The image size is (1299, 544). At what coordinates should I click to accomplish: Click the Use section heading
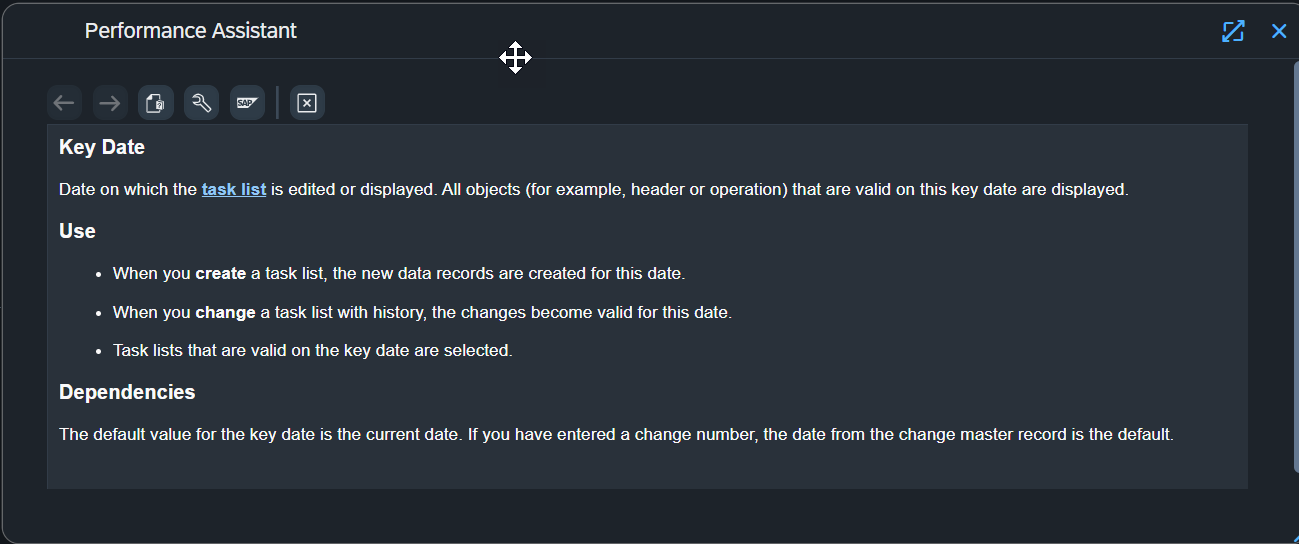[77, 231]
